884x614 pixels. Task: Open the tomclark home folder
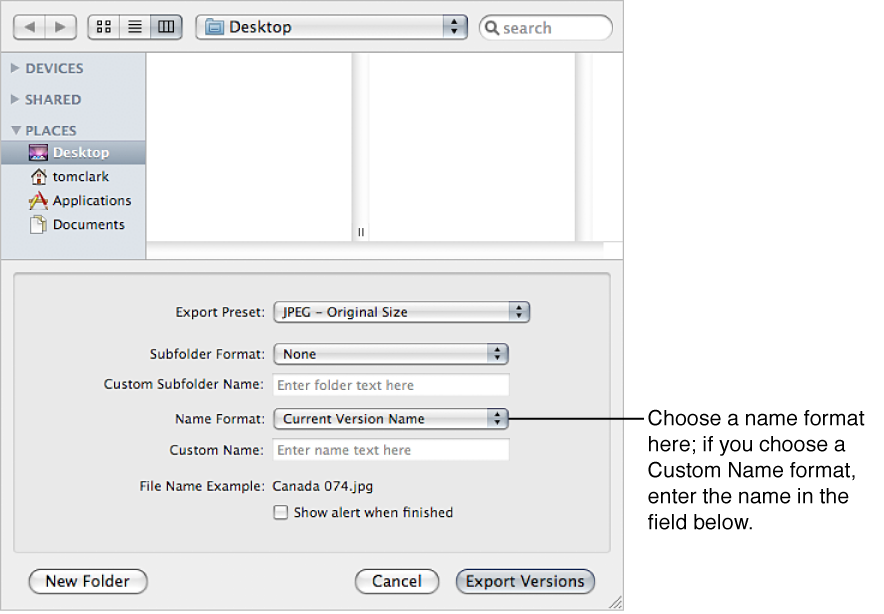(77, 176)
